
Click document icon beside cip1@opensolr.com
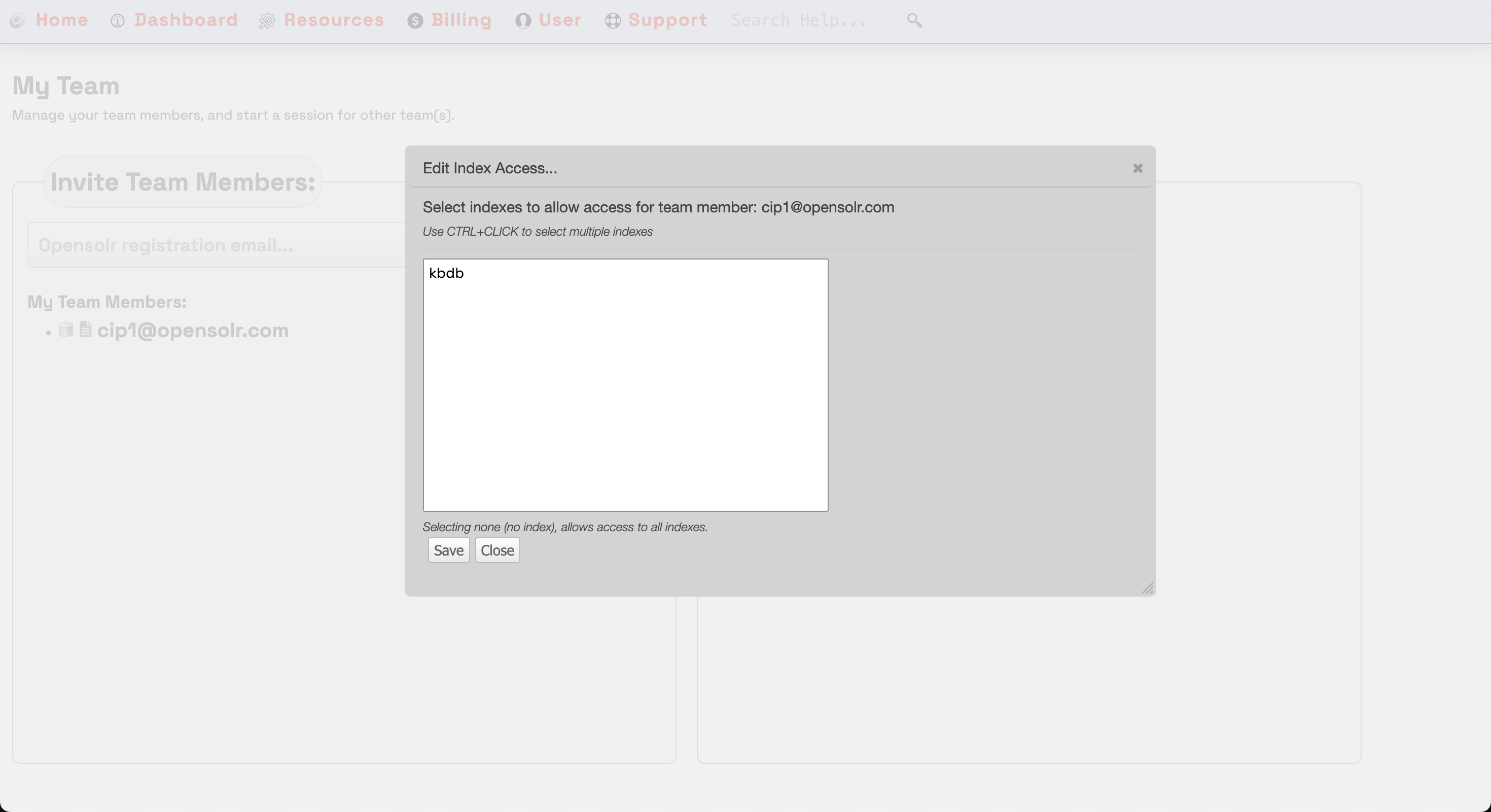(86, 329)
